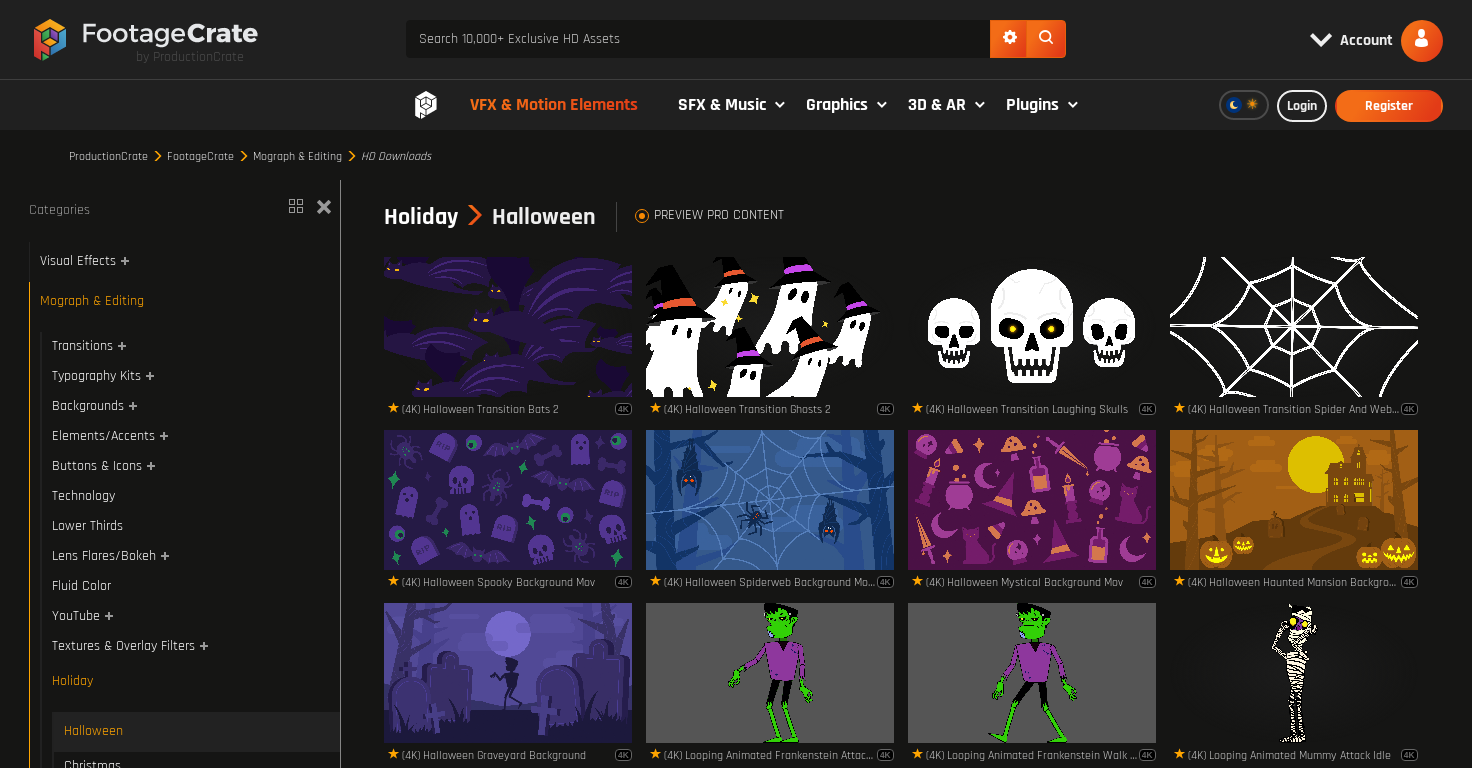Open Halloween Transition Spider And Web thumbnail
The height and width of the screenshot is (768, 1472).
tap(1294, 327)
